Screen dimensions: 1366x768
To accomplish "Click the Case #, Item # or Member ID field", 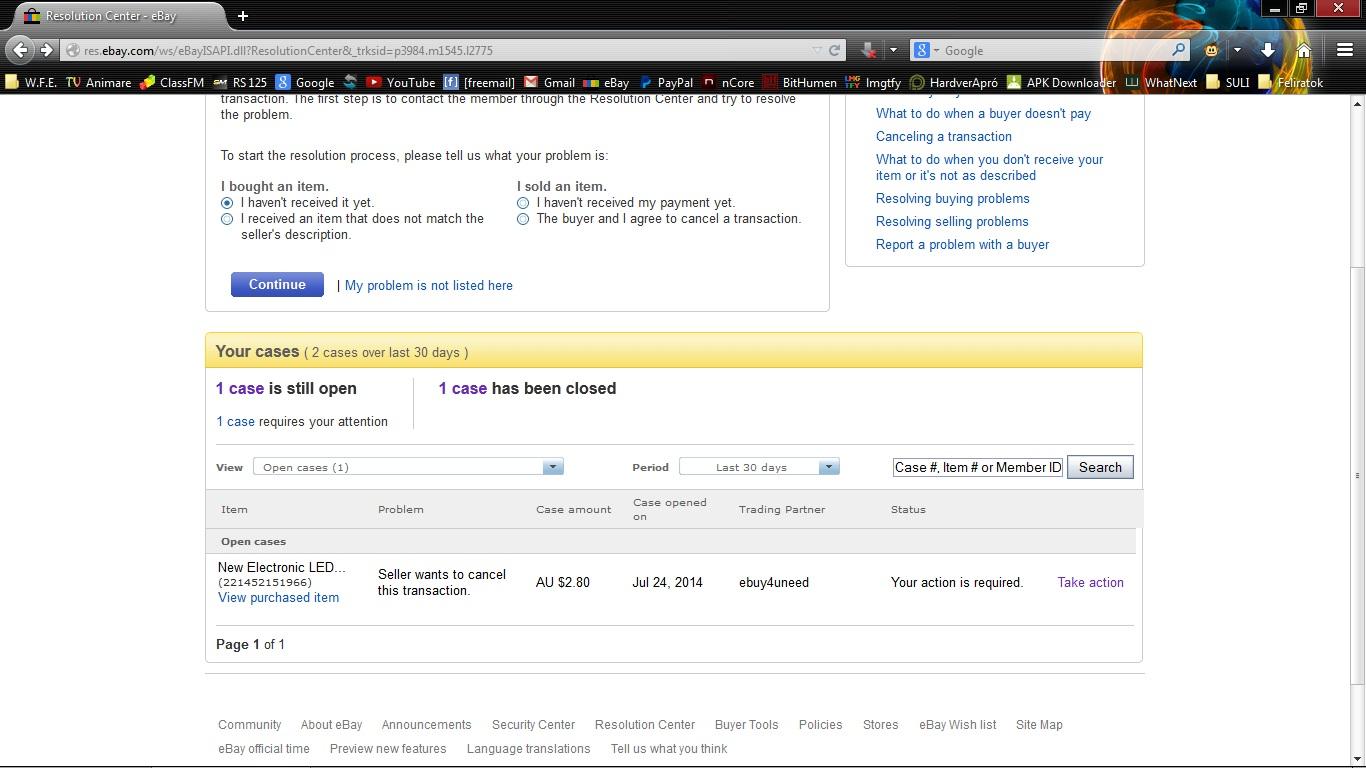I will point(978,467).
